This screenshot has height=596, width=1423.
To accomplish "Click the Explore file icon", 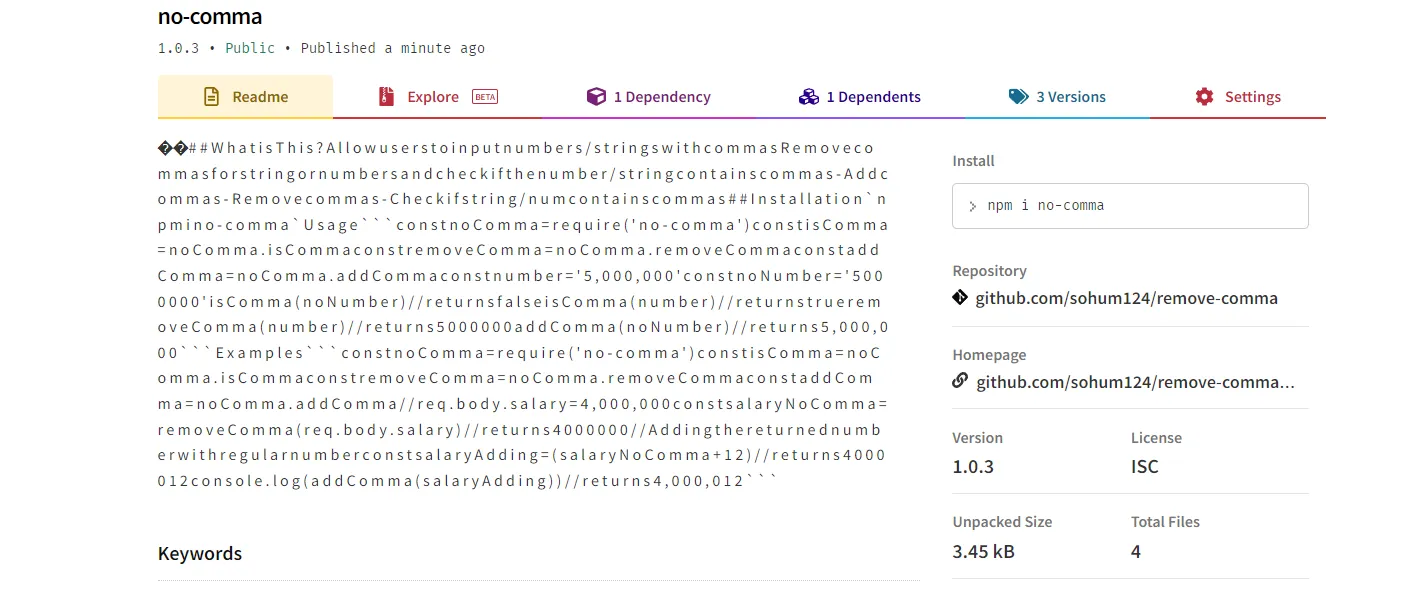I will [386, 97].
